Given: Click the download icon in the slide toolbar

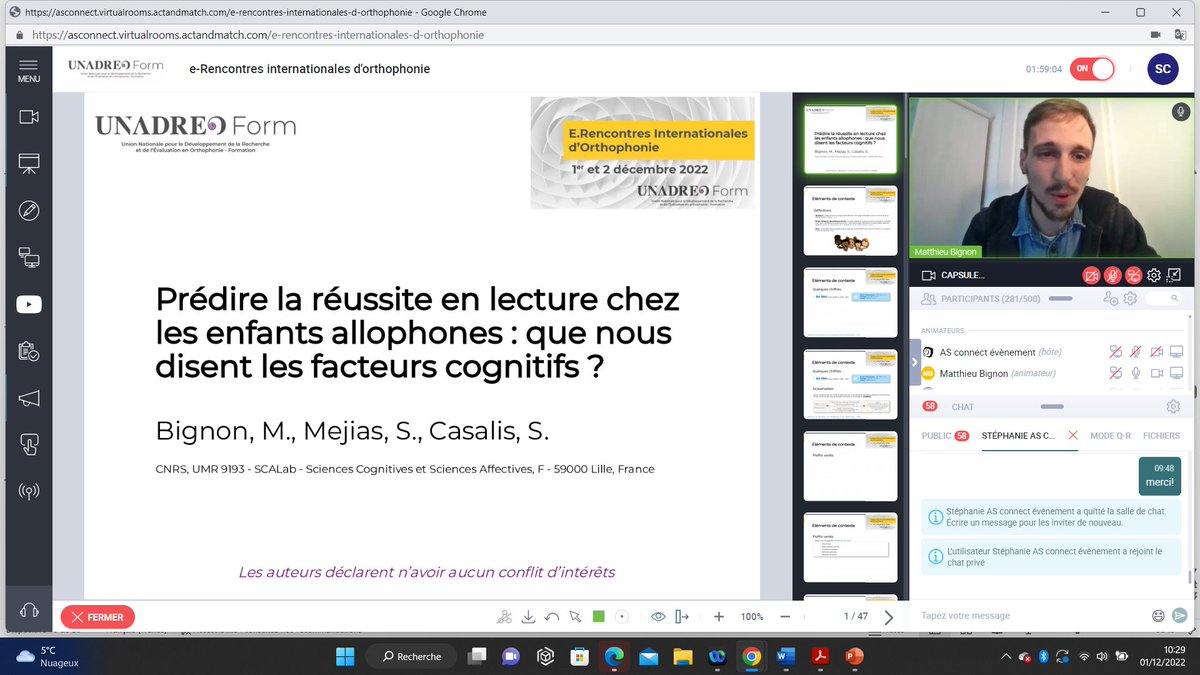Looking at the screenshot, I should 528,617.
